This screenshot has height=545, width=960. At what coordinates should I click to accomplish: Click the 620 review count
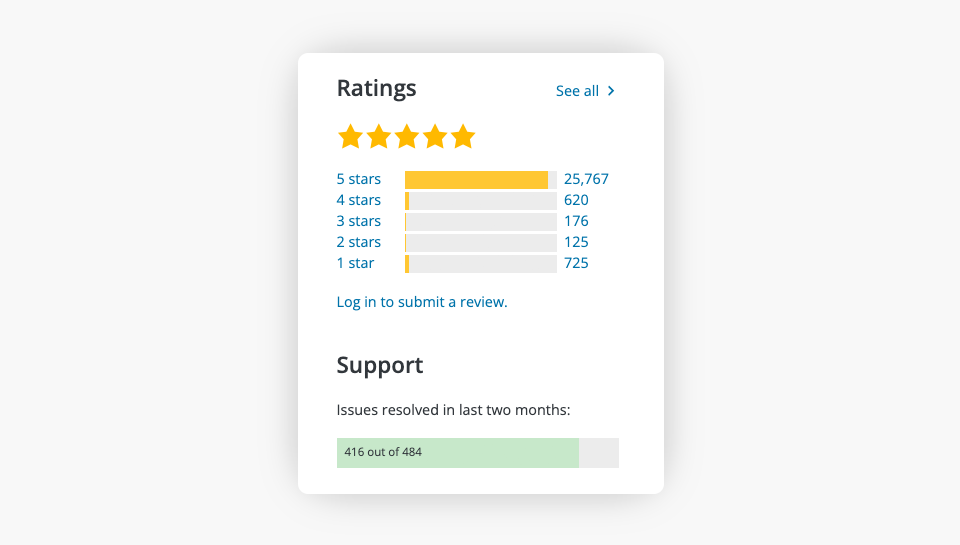pyautogui.click(x=576, y=200)
